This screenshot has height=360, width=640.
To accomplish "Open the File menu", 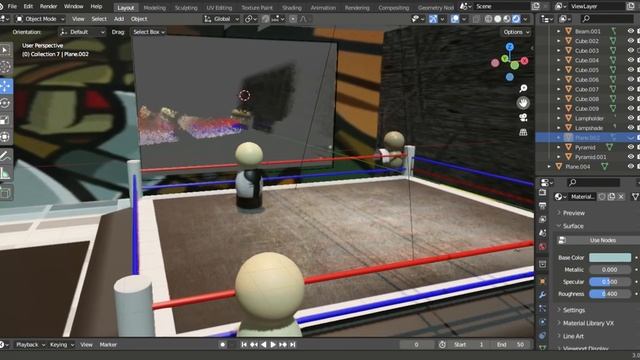I will (12, 7).
